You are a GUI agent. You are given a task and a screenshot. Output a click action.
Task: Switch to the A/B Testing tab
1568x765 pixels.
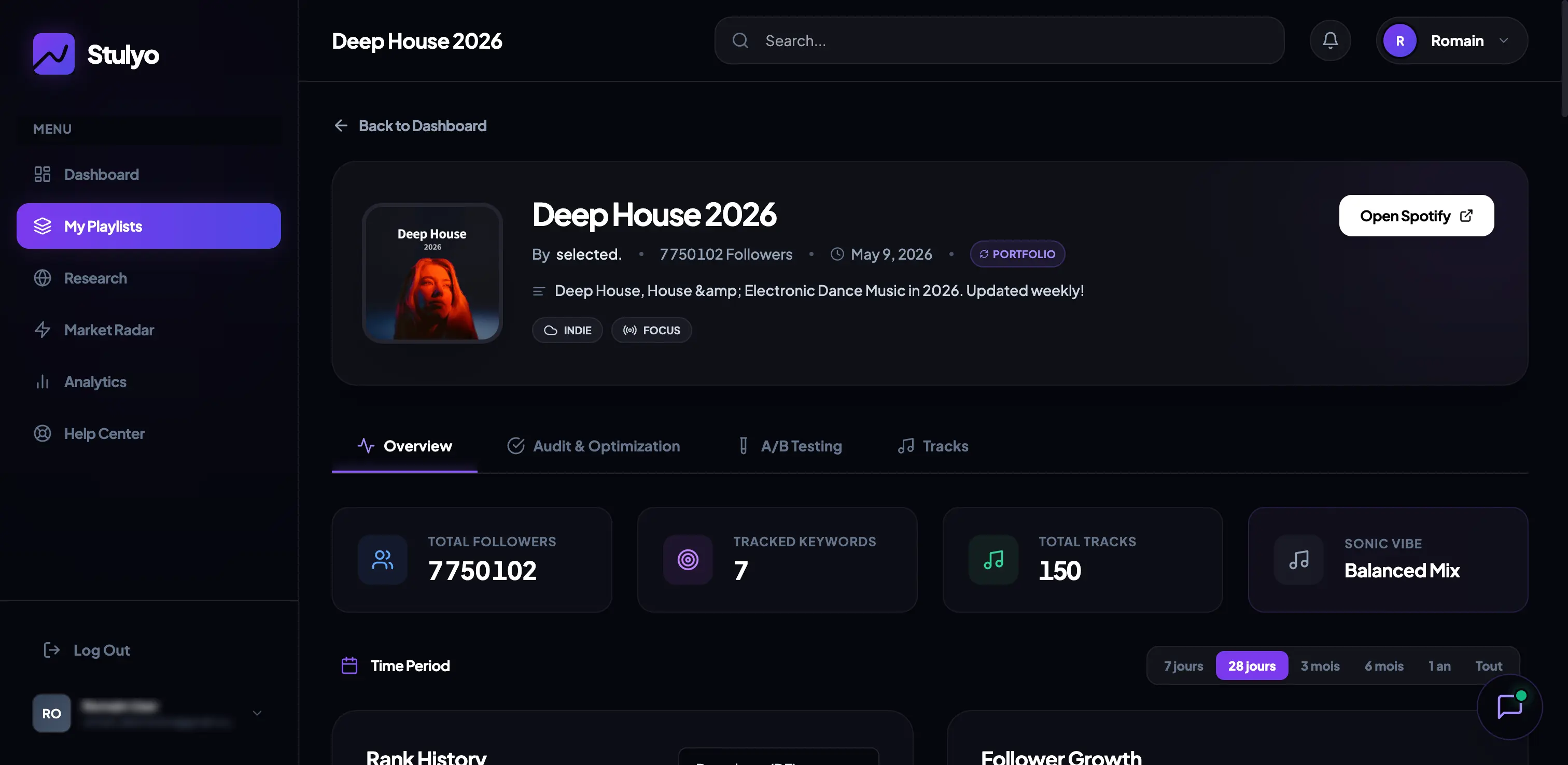pyautogui.click(x=789, y=446)
